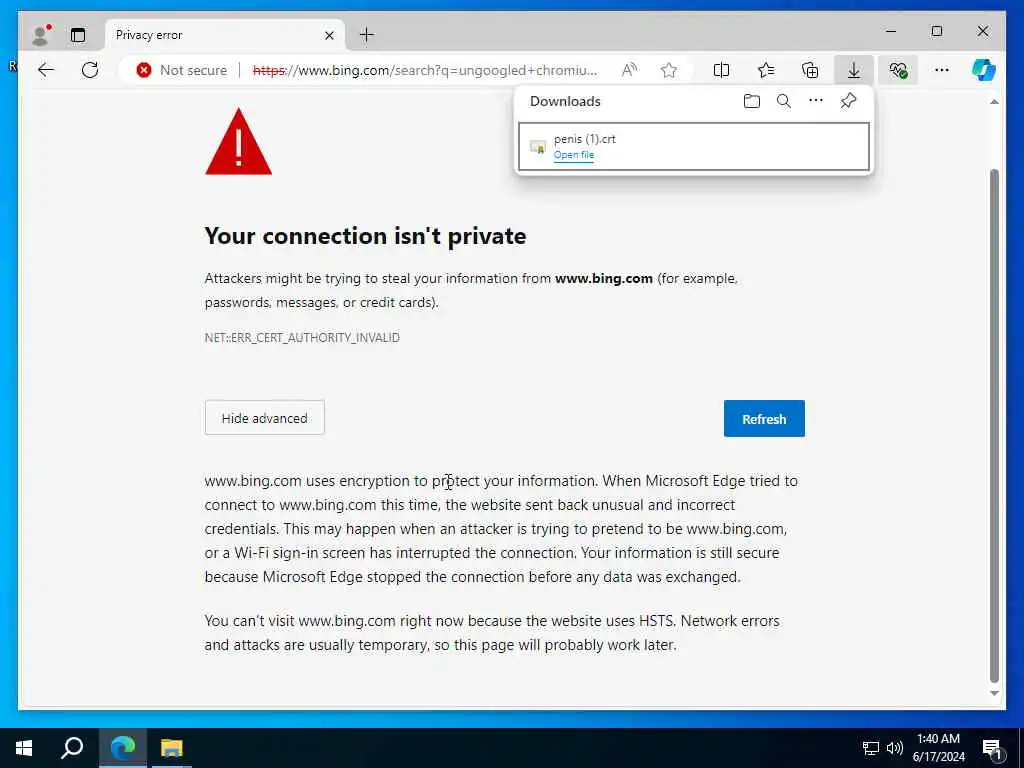The width and height of the screenshot is (1024, 768).
Task: Add page to favorites star
Action: (x=668, y=70)
